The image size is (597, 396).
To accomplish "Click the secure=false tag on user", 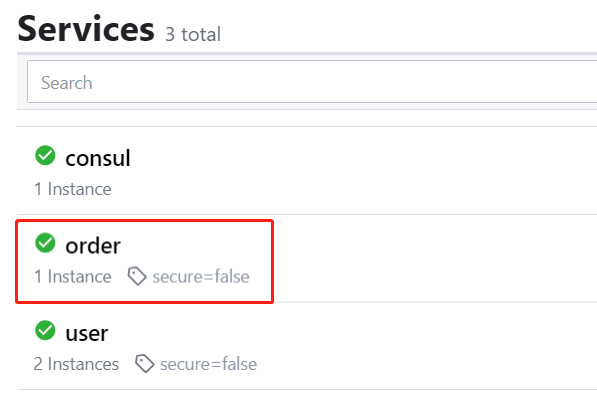I will click(209, 364).
